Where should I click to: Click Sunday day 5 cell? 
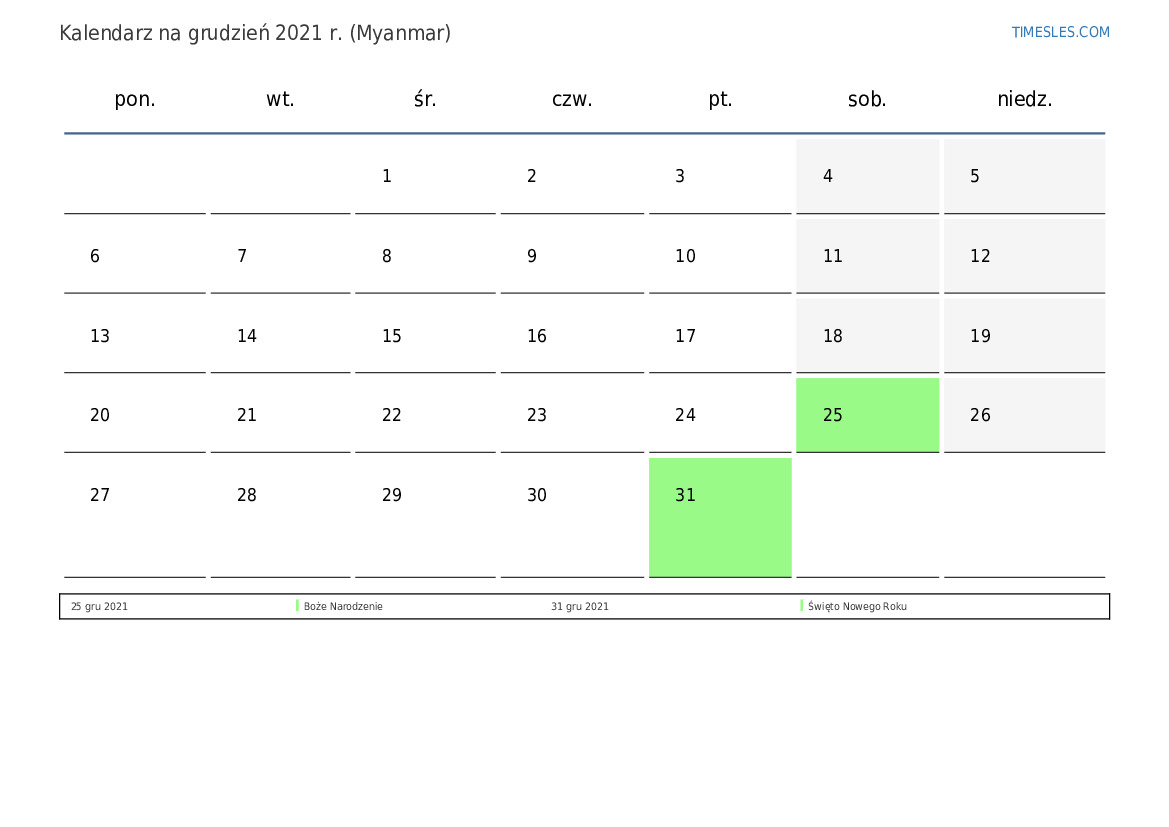click(1024, 176)
